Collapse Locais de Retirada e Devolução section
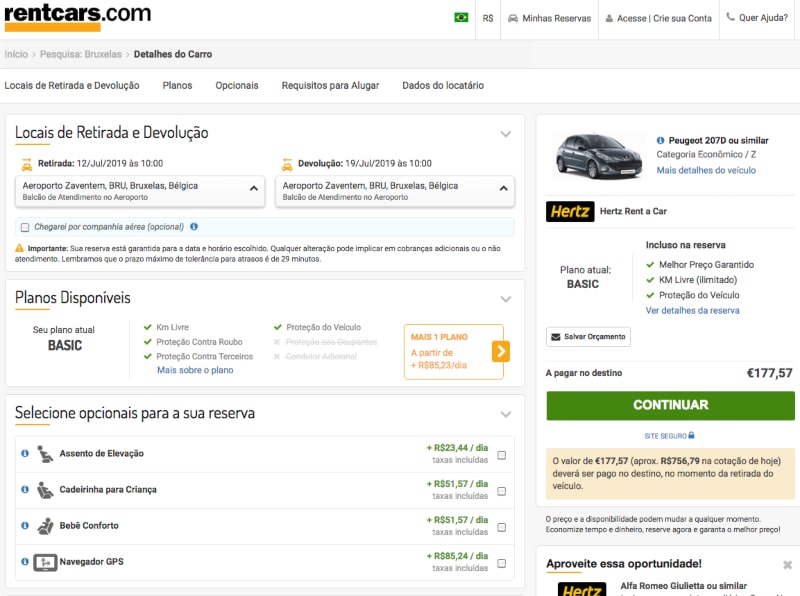The width and height of the screenshot is (800, 596). point(506,134)
